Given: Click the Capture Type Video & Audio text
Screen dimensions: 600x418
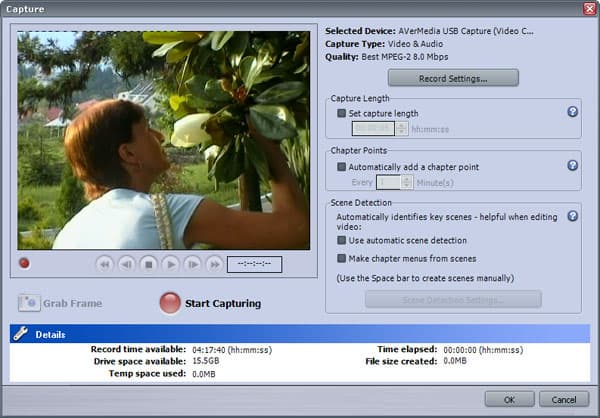Looking at the screenshot, I should (x=384, y=44).
